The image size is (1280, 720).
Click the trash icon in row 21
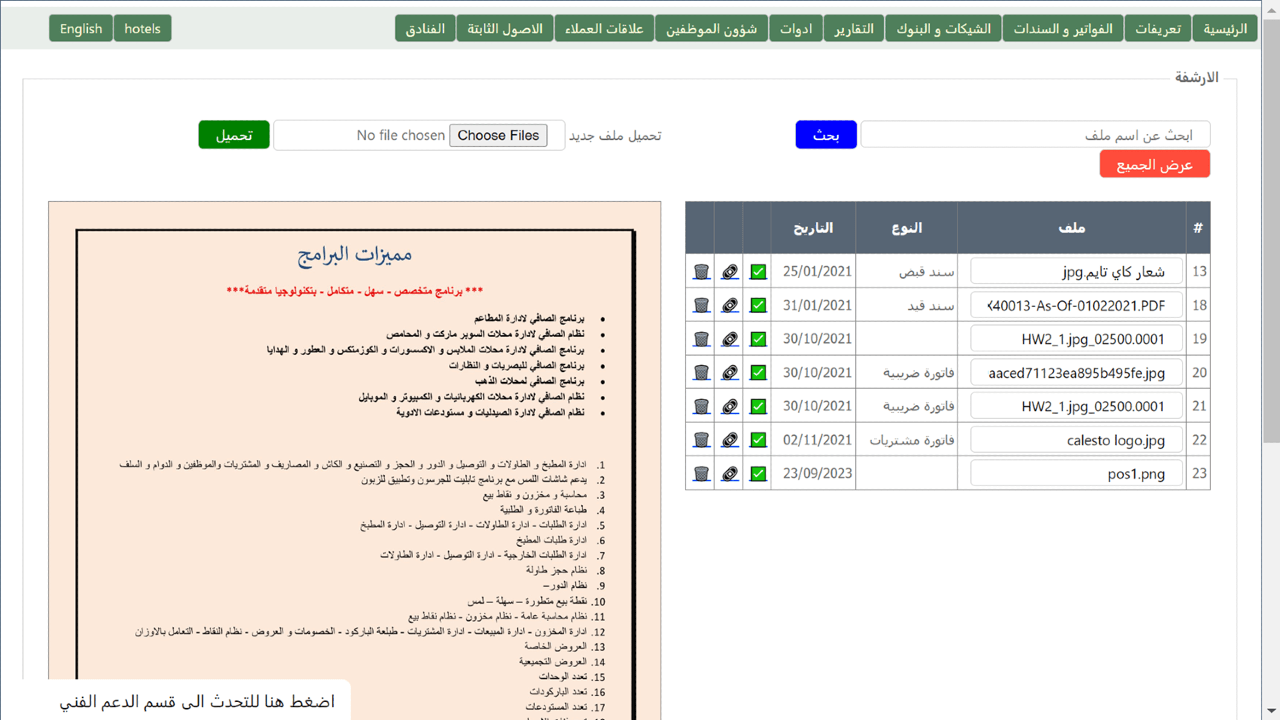[701, 407]
